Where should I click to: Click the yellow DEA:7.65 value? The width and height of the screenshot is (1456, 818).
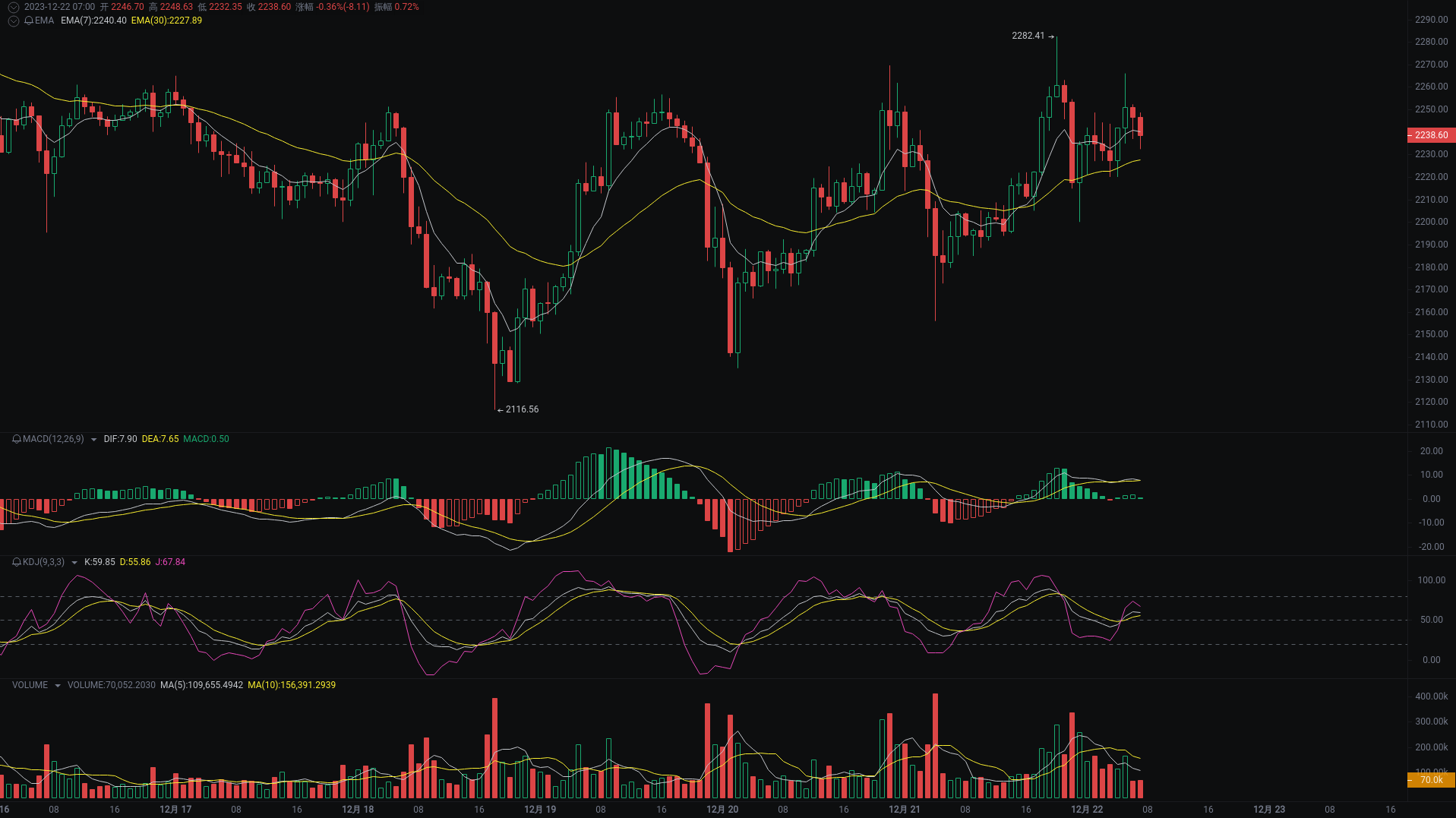coord(160,439)
